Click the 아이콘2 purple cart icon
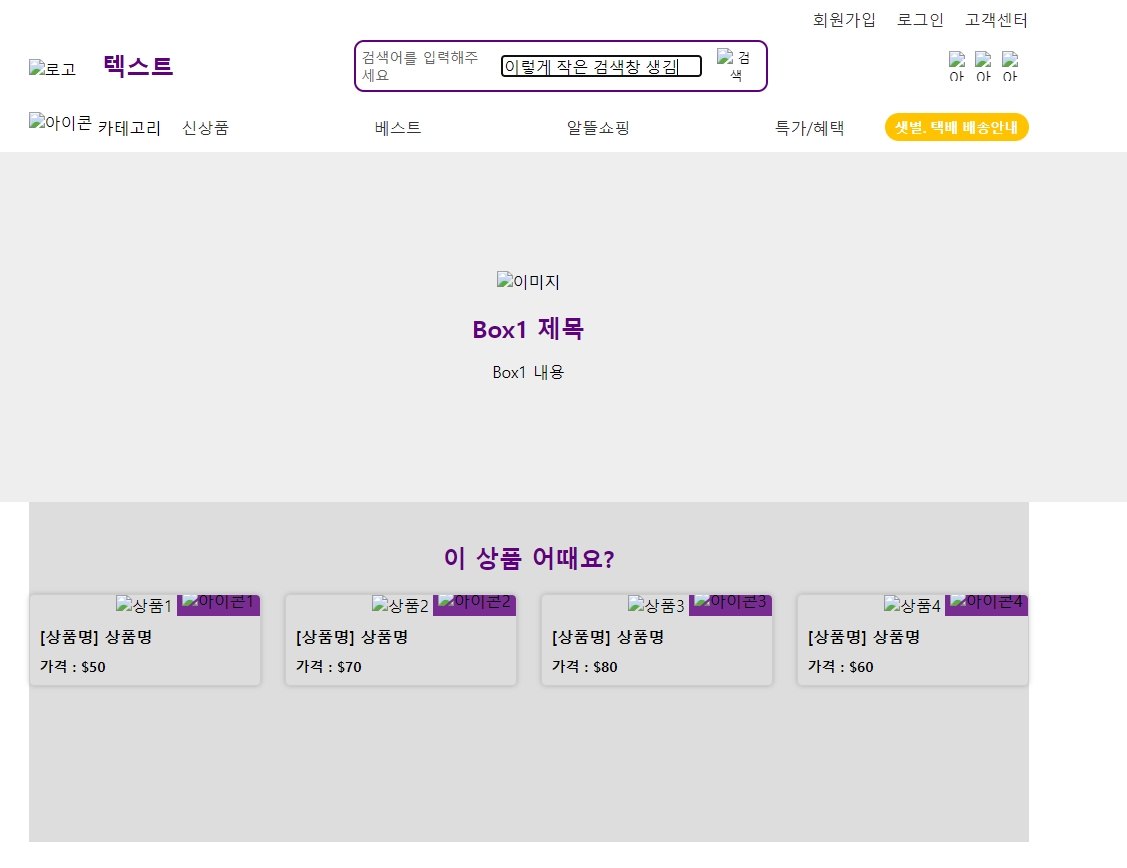The width and height of the screenshot is (1127, 868). [x=474, y=605]
